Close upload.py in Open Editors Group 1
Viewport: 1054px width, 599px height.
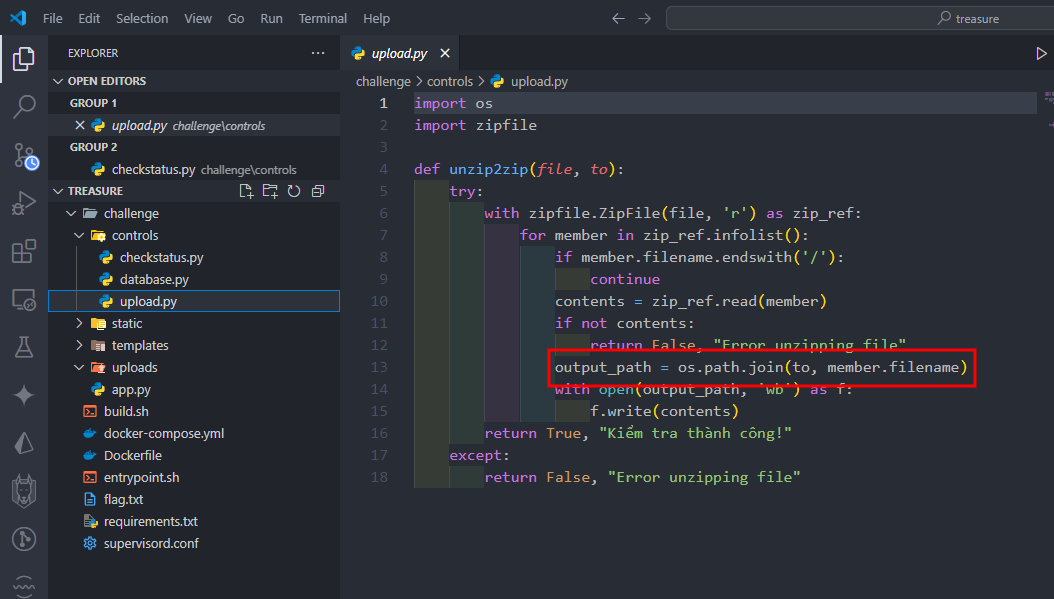pyautogui.click(x=80, y=125)
